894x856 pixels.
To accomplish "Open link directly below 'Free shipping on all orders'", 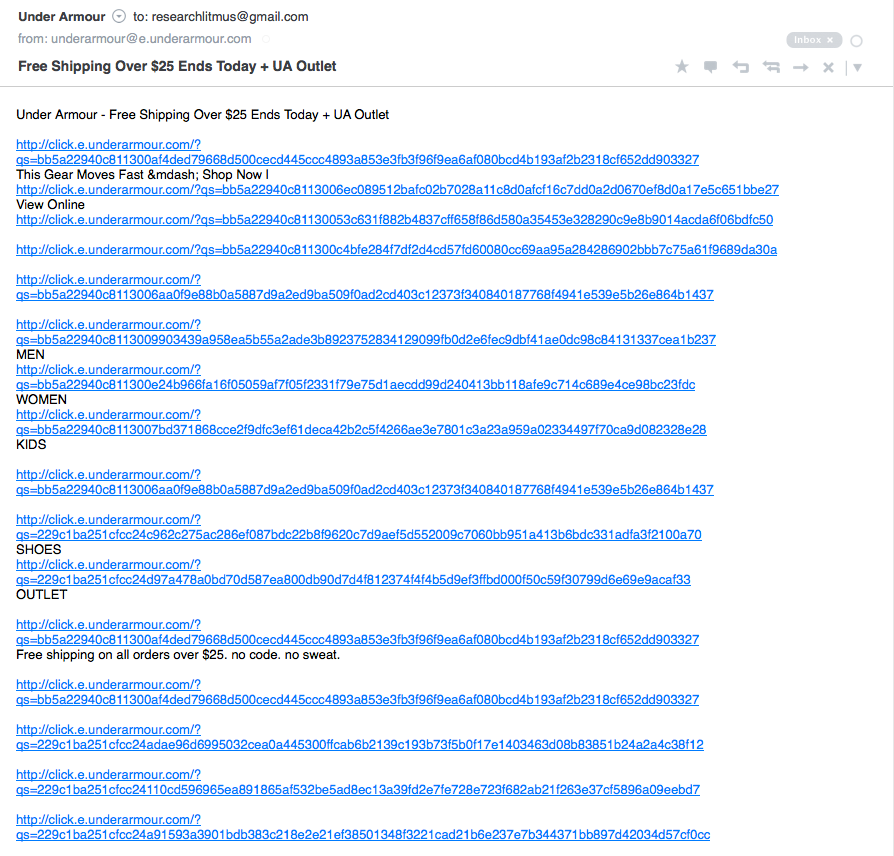I will tap(357, 692).
